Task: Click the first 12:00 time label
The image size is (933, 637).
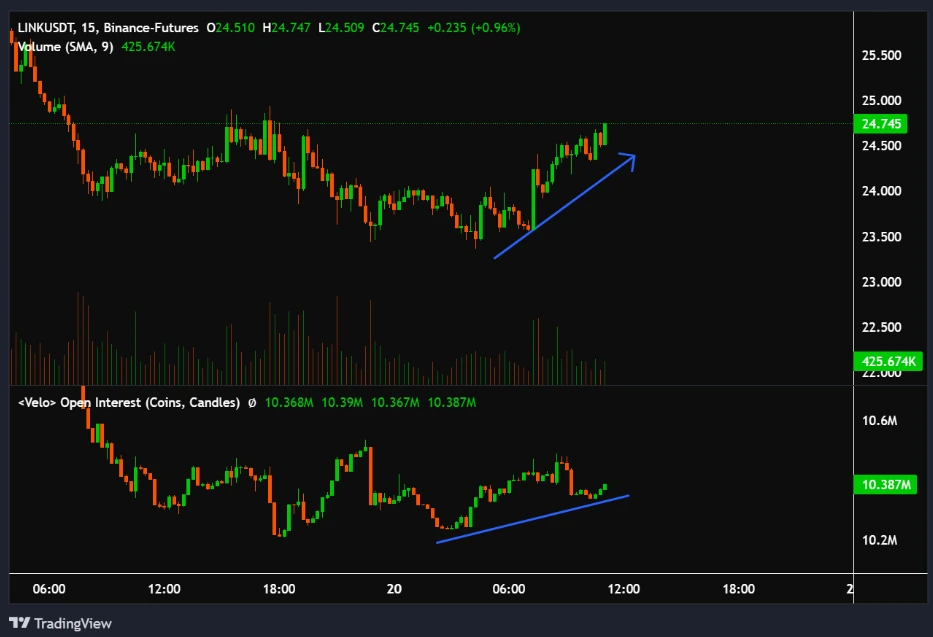Action: (x=164, y=589)
